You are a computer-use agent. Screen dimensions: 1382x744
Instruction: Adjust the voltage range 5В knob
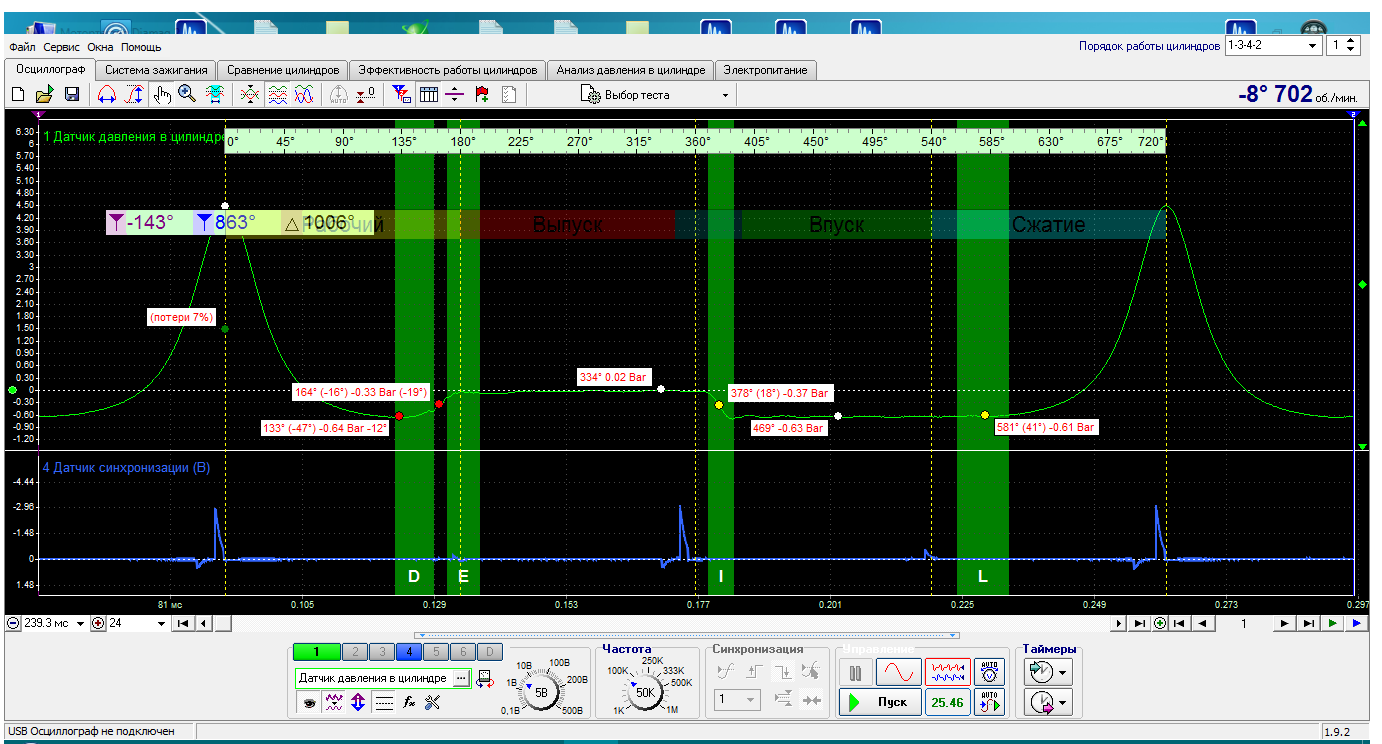(x=541, y=692)
